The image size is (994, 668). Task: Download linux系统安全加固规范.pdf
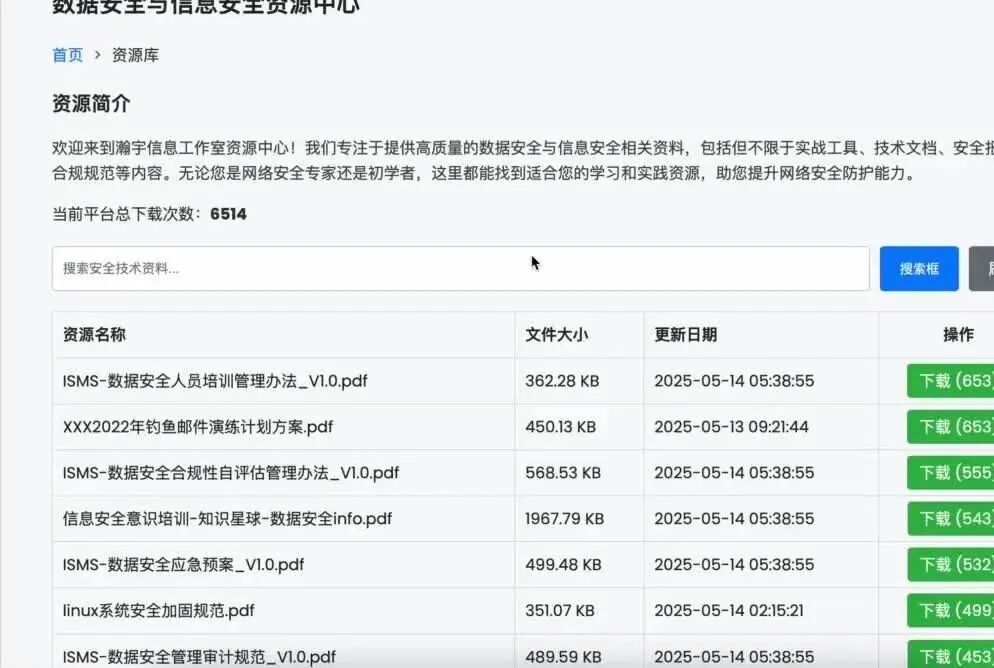pyautogui.click(x=949, y=611)
